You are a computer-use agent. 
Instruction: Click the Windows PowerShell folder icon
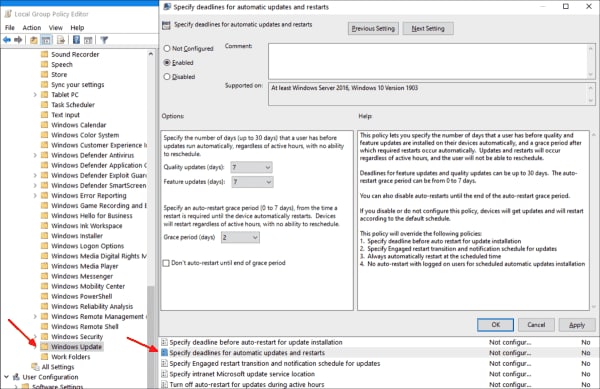[x=44, y=296]
